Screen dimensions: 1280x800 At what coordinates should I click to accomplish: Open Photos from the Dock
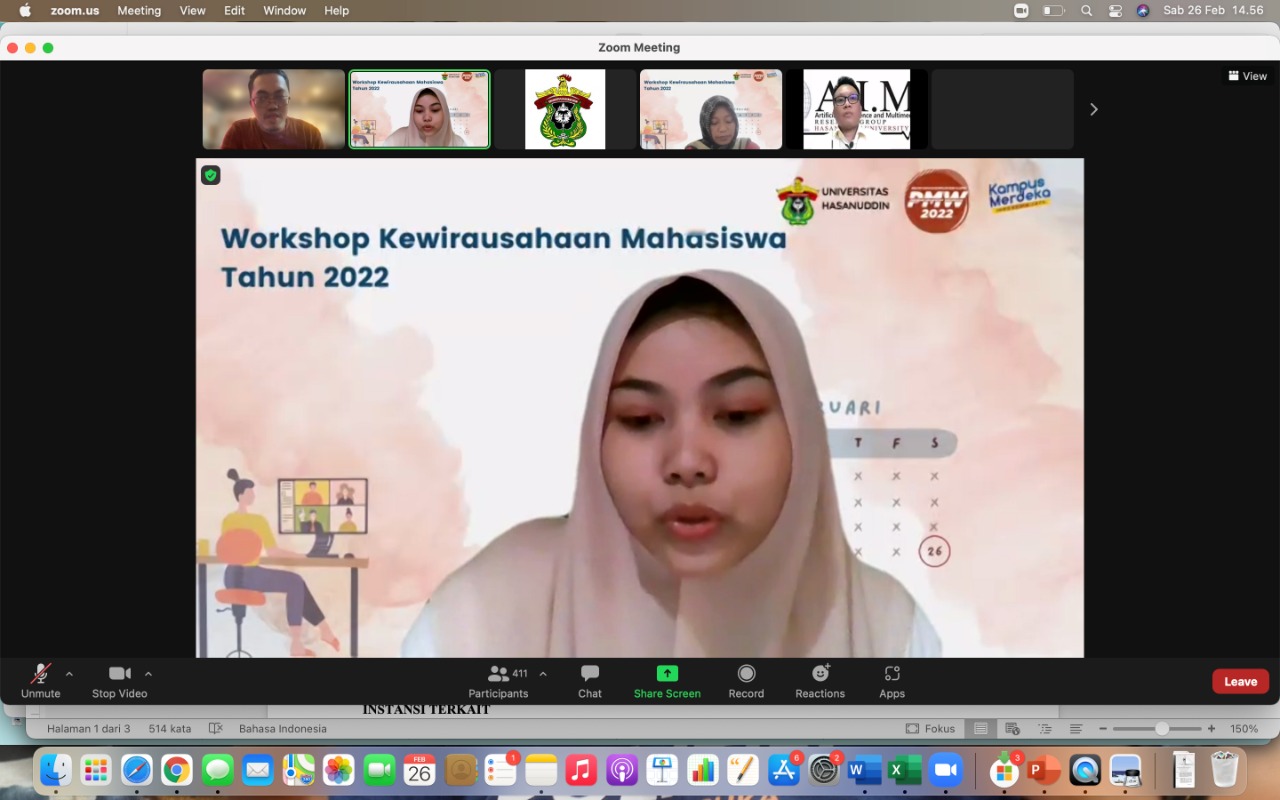coord(339,770)
